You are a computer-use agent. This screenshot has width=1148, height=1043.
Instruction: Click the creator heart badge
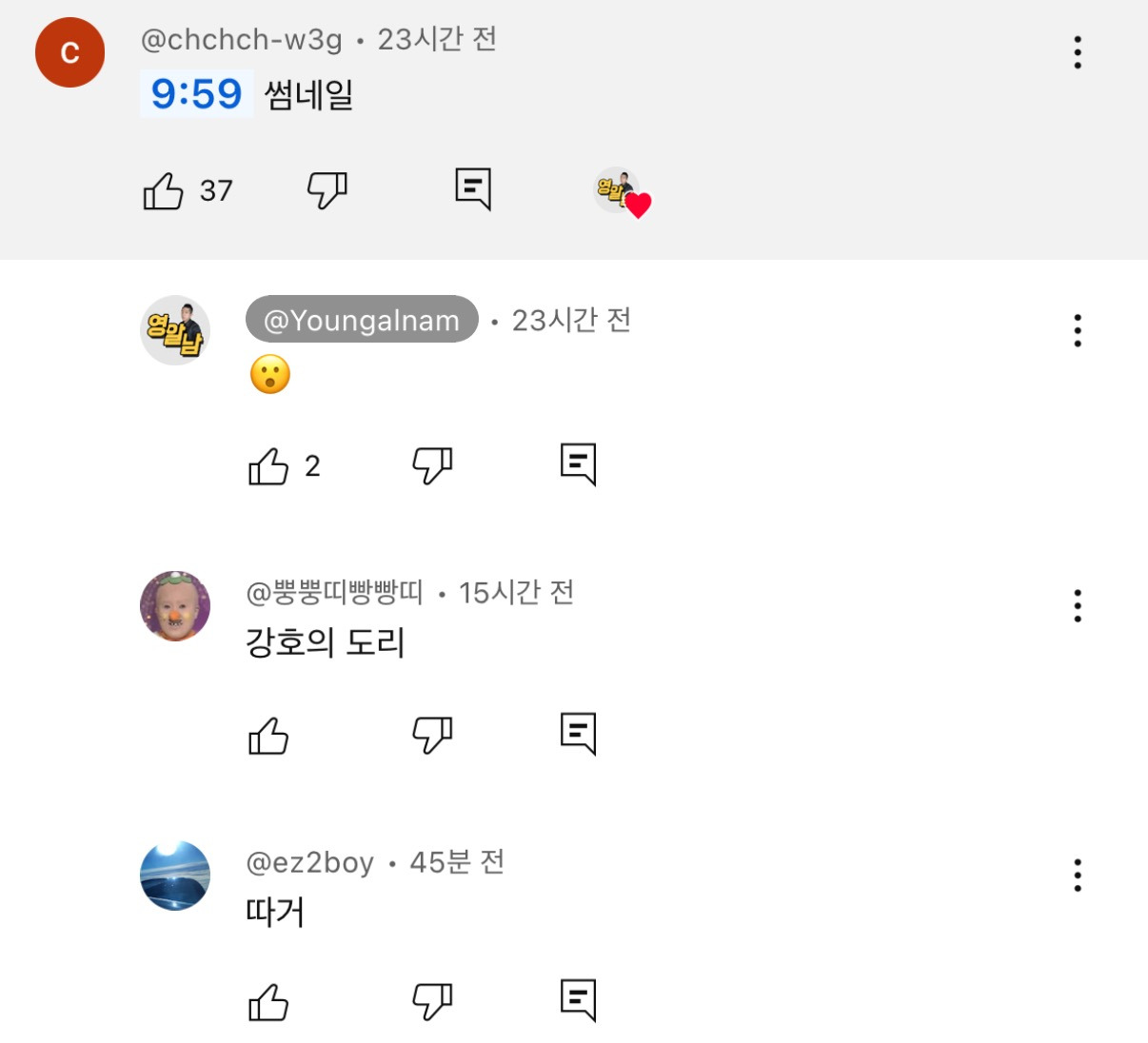[623, 193]
